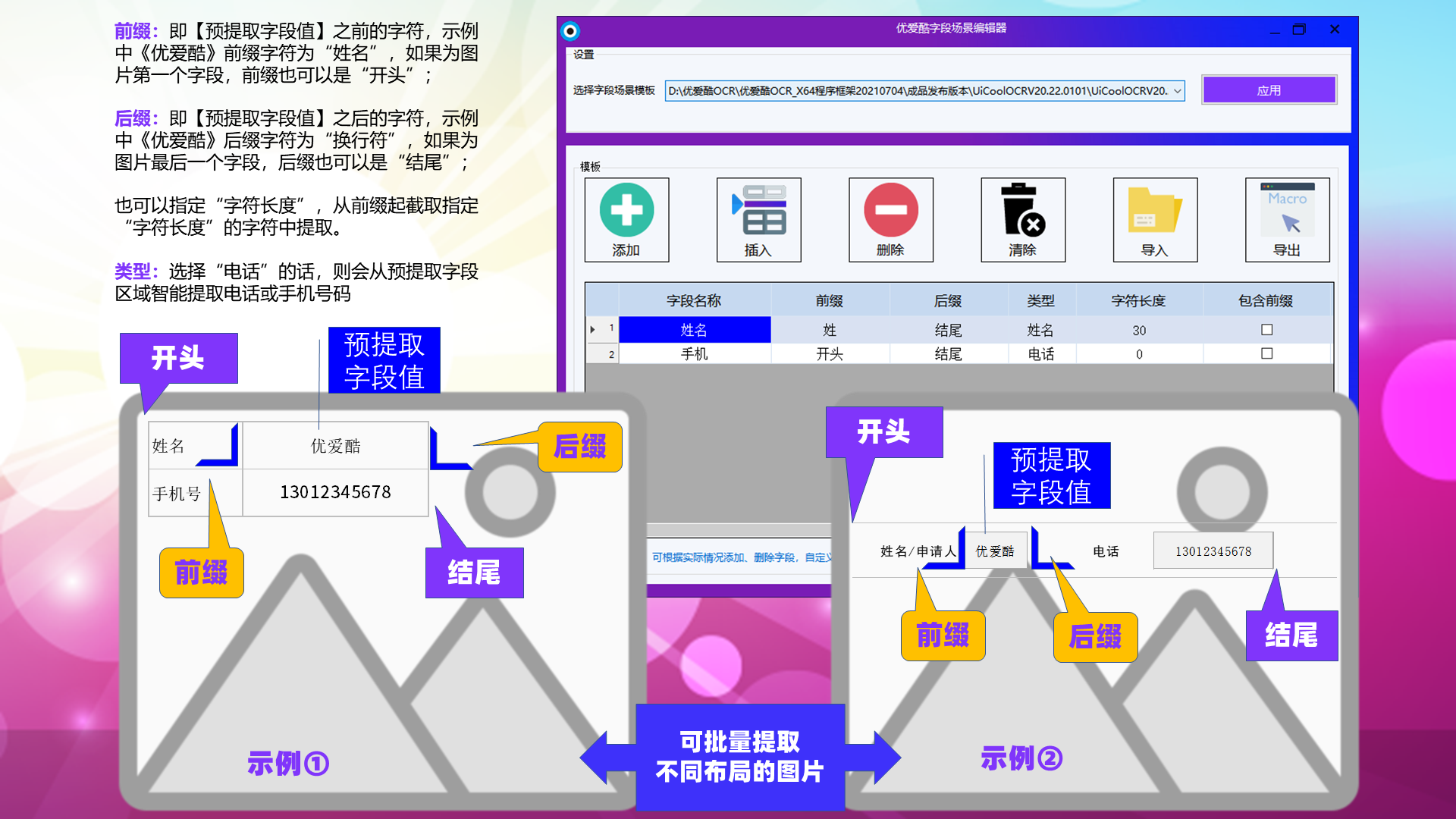Click the app logo in title bar
The image size is (1456, 819).
[570, 31]
